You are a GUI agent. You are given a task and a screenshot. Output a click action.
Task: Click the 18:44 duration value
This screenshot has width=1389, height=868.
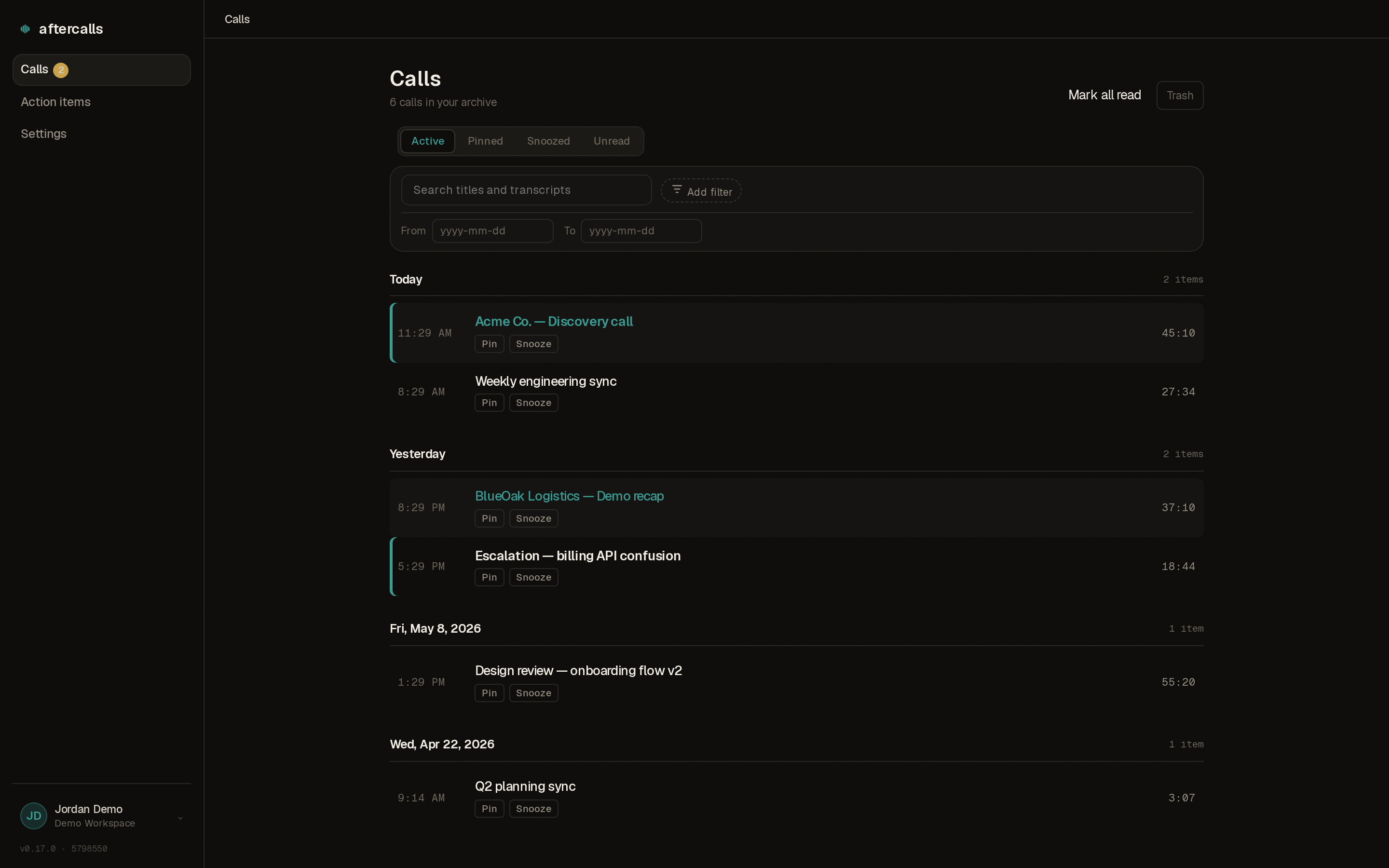pos(1178,567)
